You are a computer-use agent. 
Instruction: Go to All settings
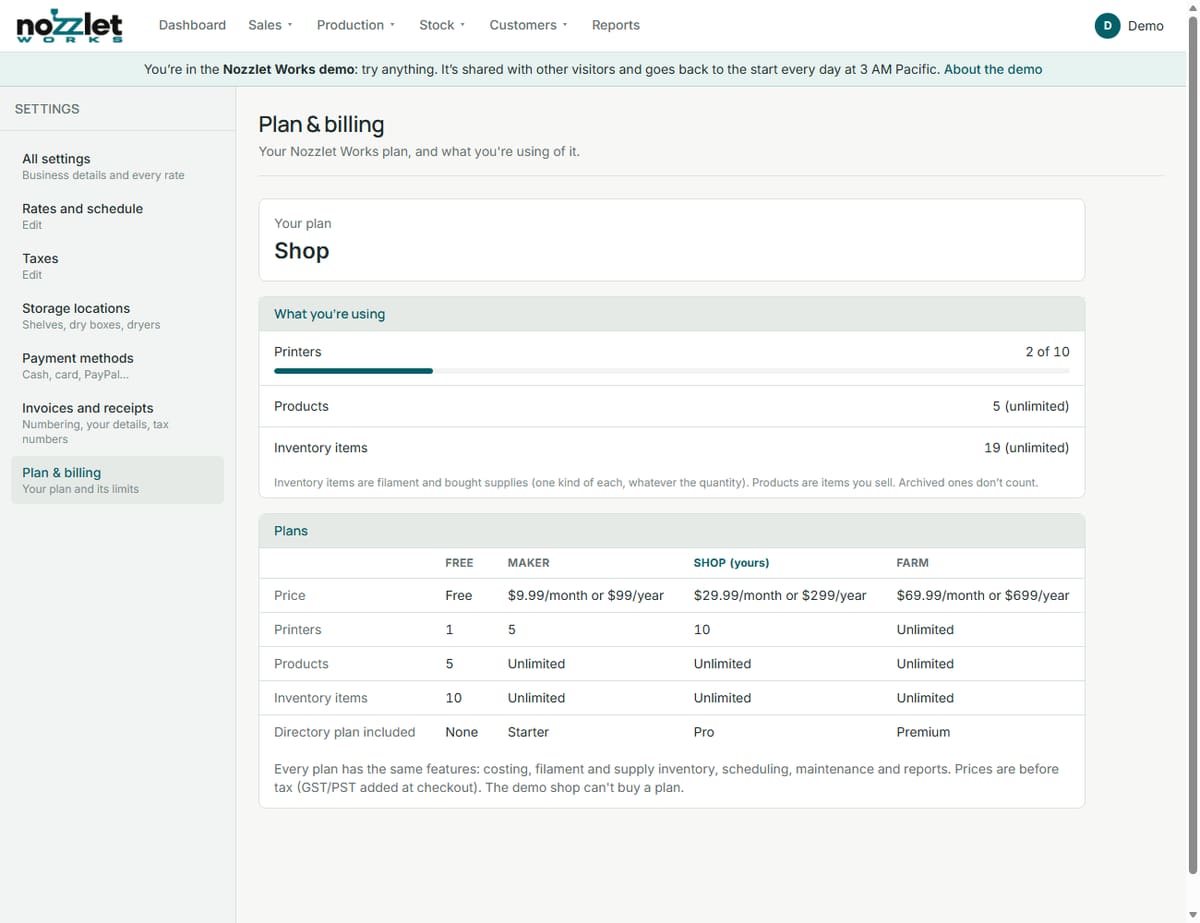click(x=117, y=166)
